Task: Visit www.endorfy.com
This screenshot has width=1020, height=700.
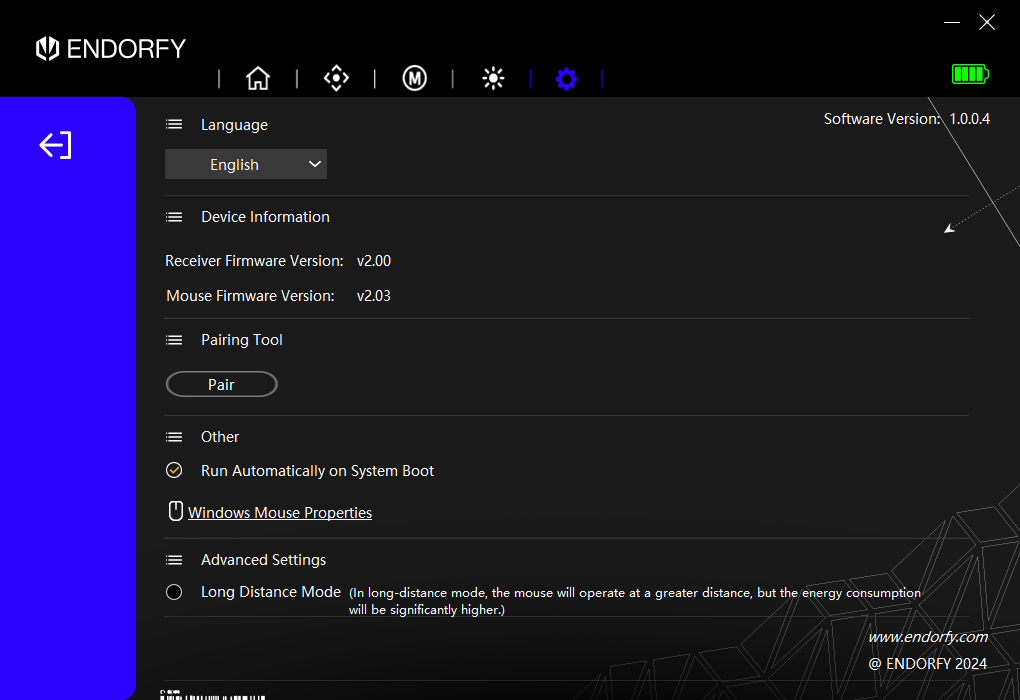Action: [928, 636]
